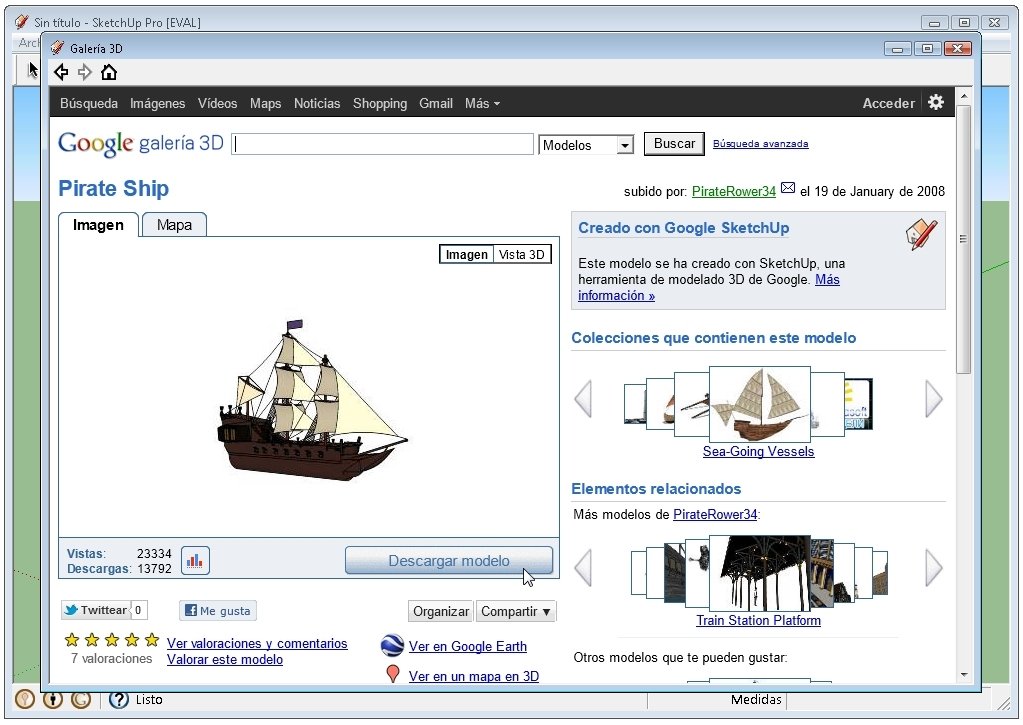Click the envelope icon beside PirateRower34

(787, 188)
